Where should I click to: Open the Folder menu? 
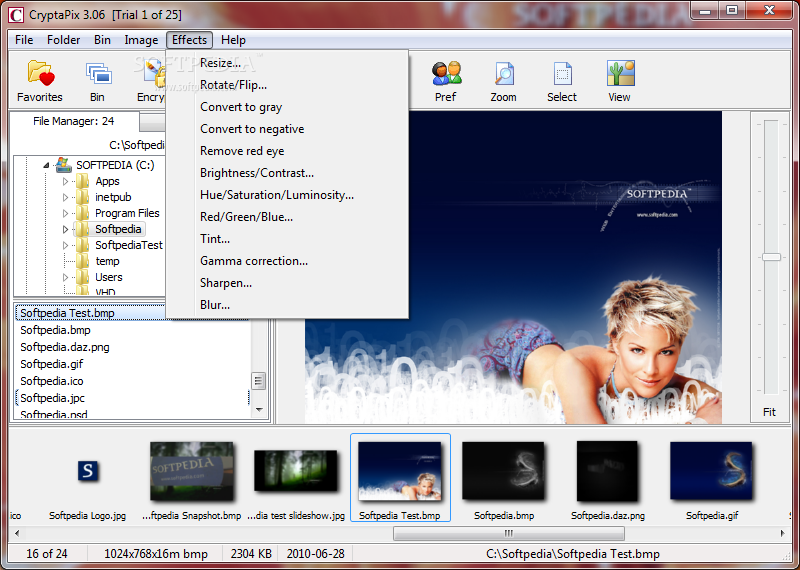click(x=63, y=40)
